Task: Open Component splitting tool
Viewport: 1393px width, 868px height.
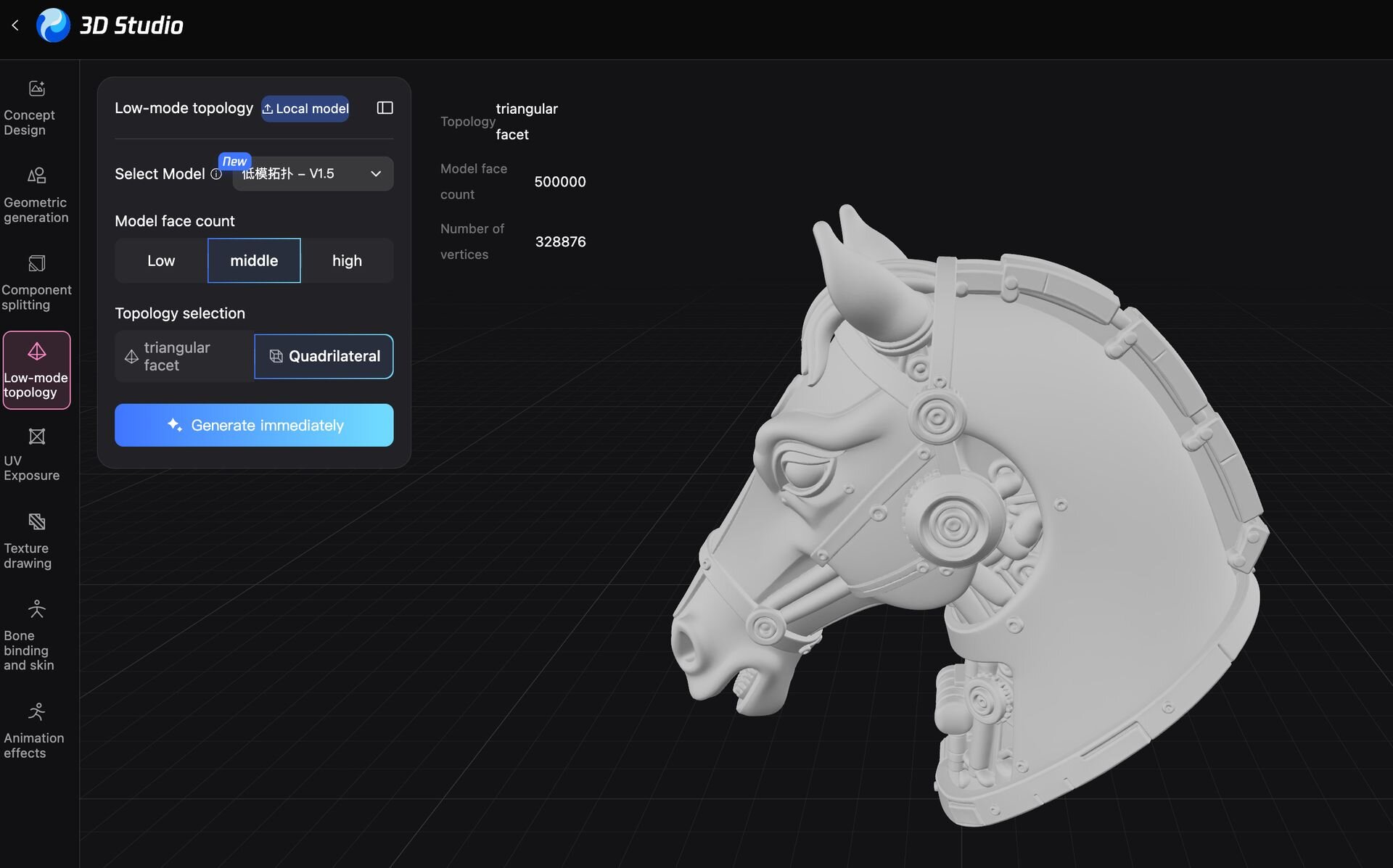Action: pyautogui.click(x=36, y=264)
